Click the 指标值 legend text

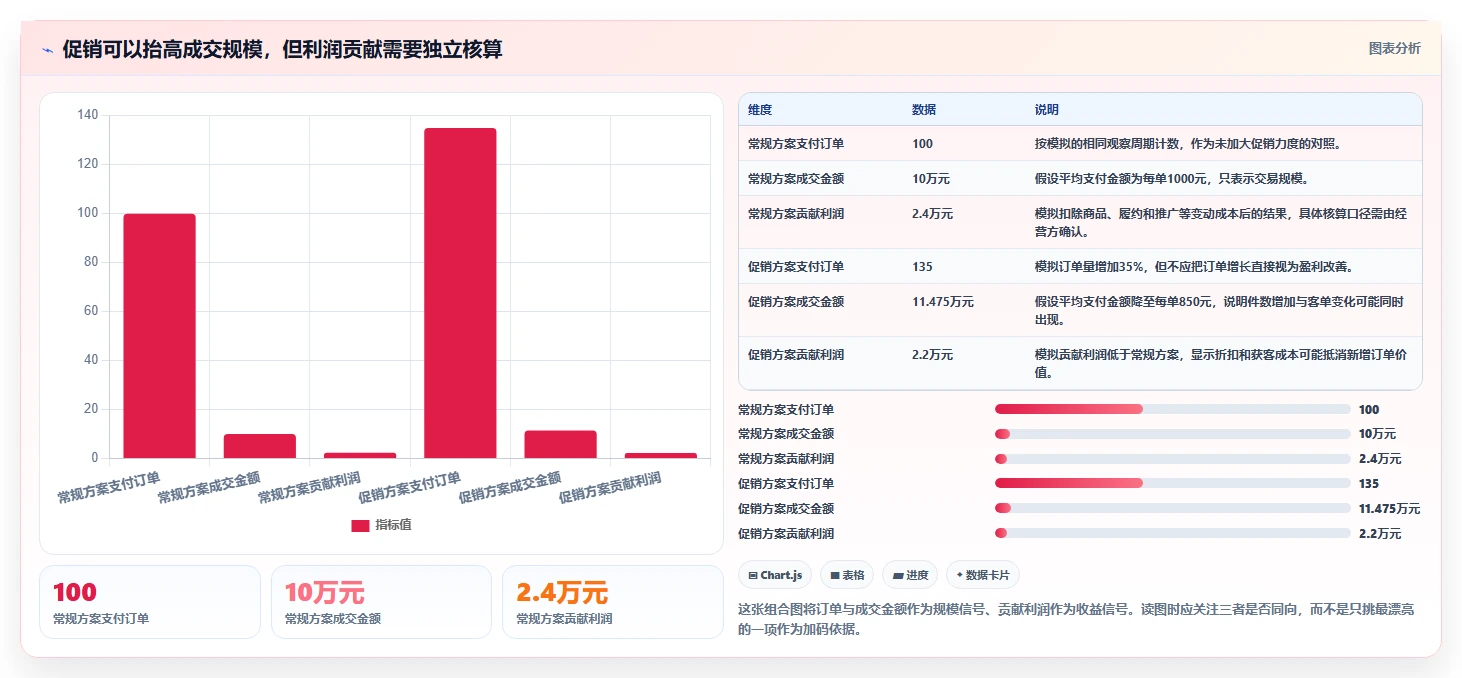pyautogui.click(x=393, y=525)
